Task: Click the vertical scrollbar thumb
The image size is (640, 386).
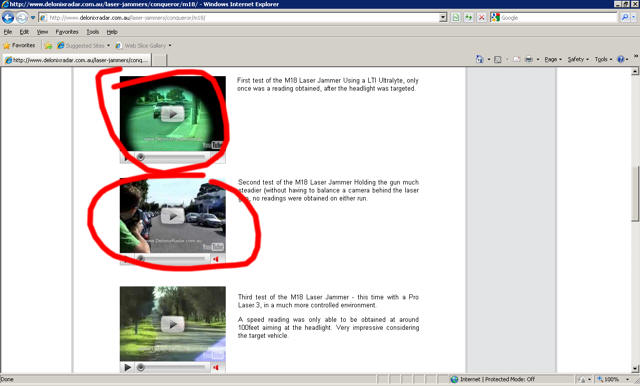Action: coord(635,194)
